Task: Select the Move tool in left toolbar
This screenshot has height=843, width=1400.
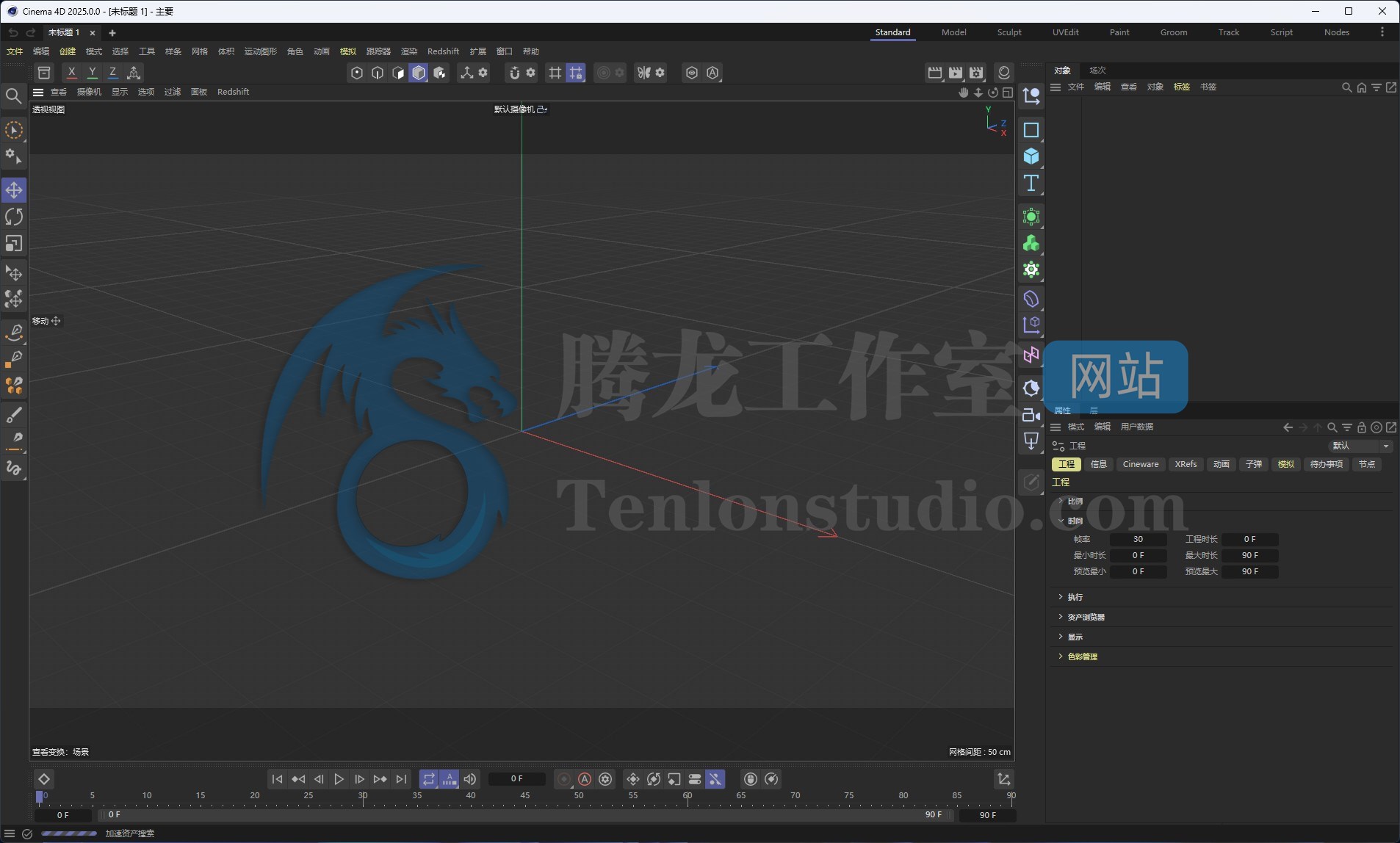Action: [x=14, y=190]
